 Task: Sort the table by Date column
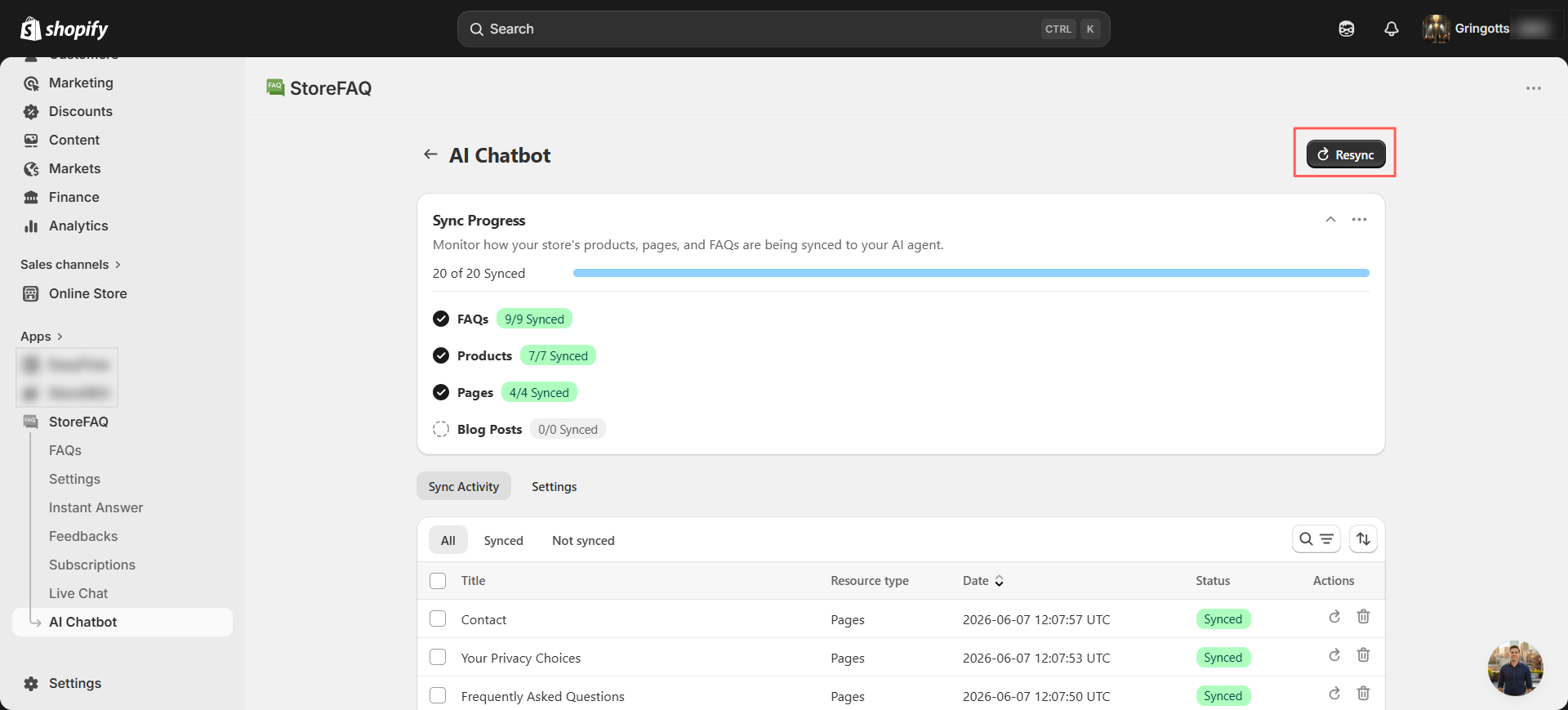coord(983,581)
